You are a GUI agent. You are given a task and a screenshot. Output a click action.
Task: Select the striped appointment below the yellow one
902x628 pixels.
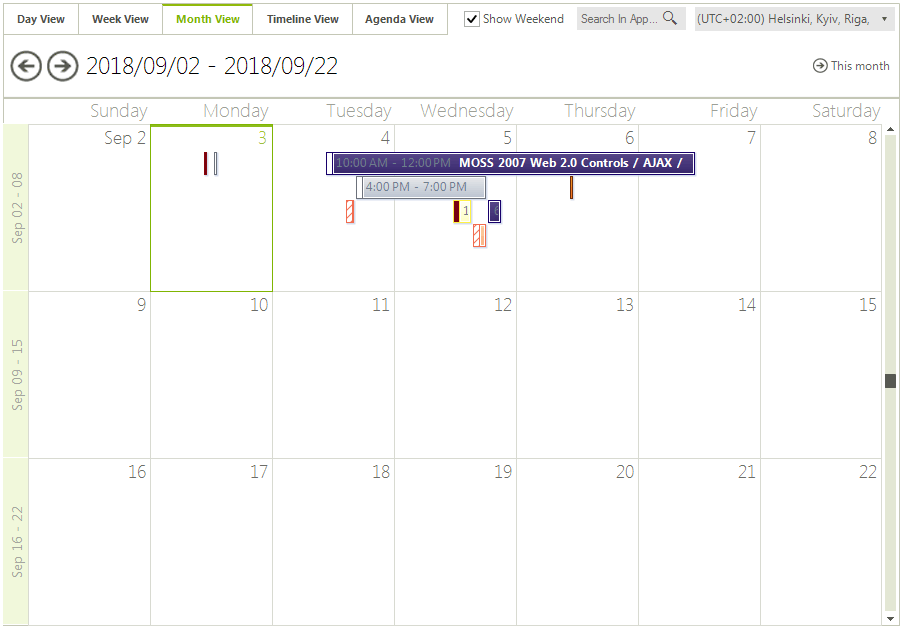coord(480,236)
